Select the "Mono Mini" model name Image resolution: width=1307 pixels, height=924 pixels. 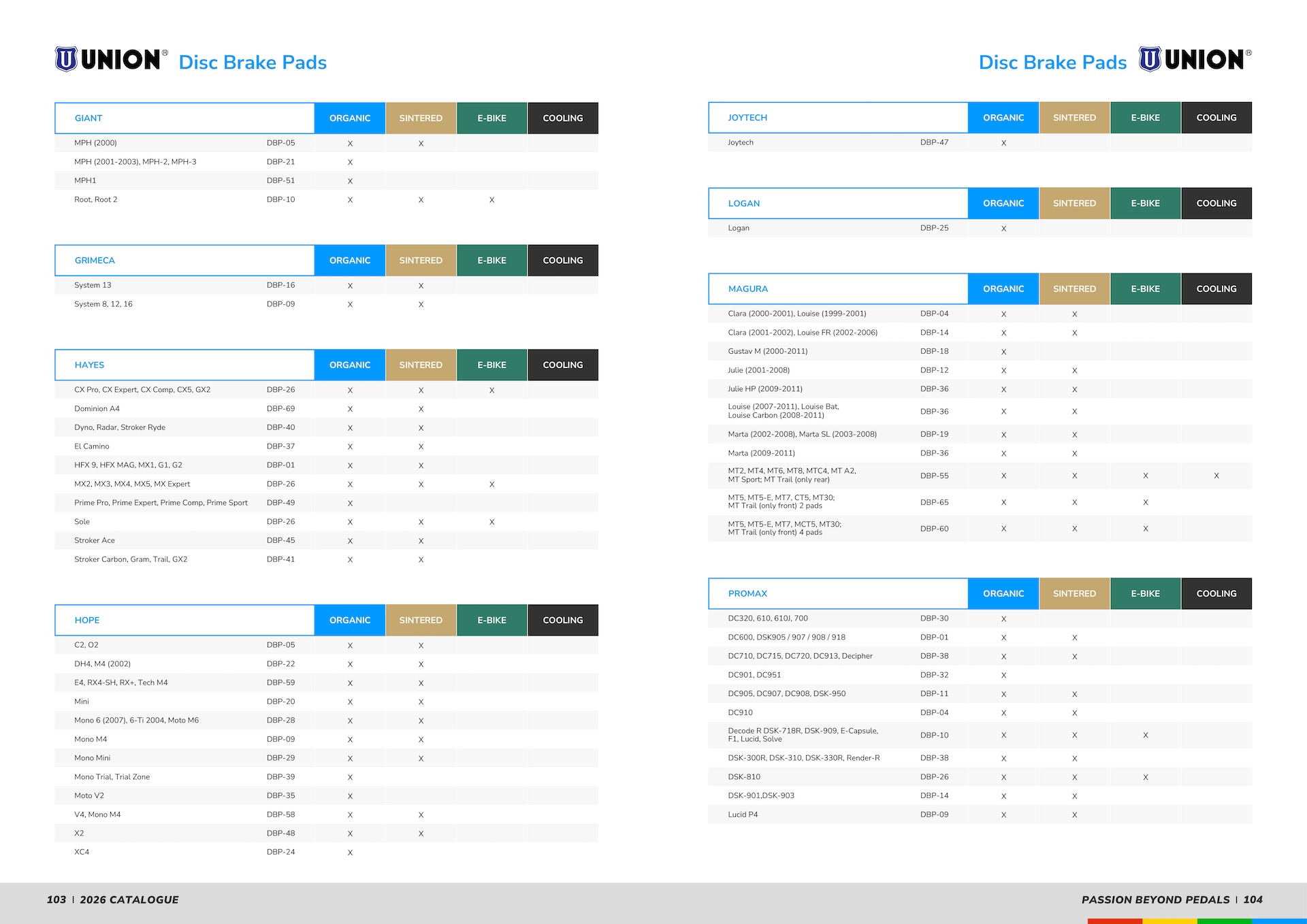pos(92,758)
